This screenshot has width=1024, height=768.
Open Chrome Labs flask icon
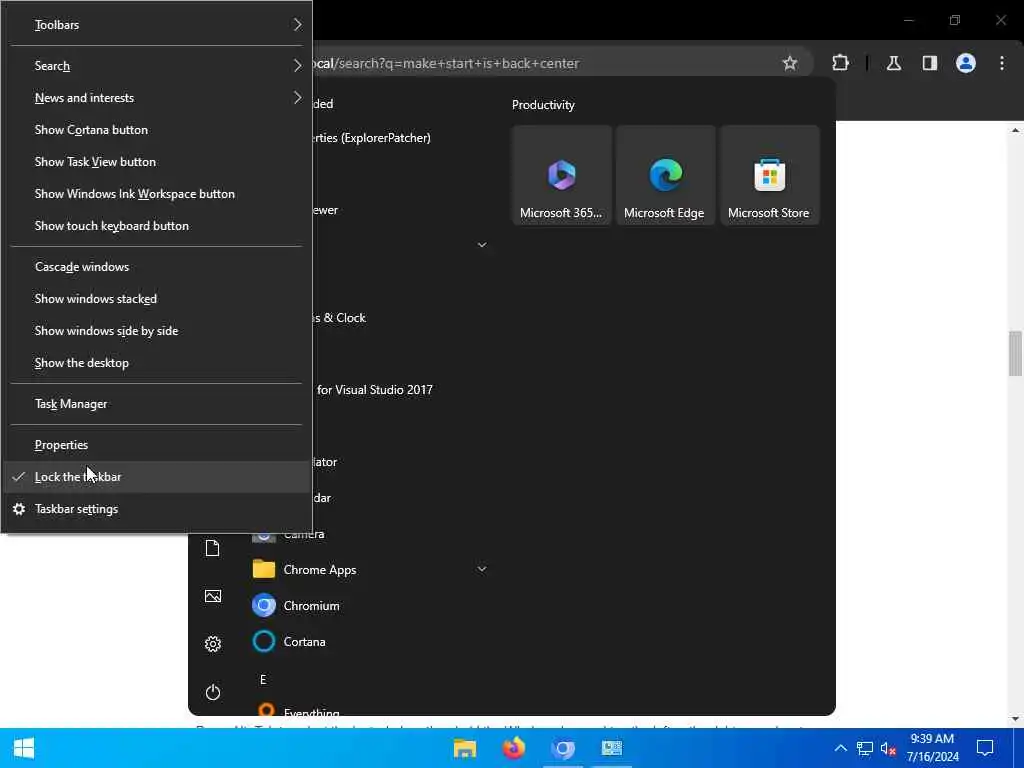pyautogui.click(x=894, y=63)
